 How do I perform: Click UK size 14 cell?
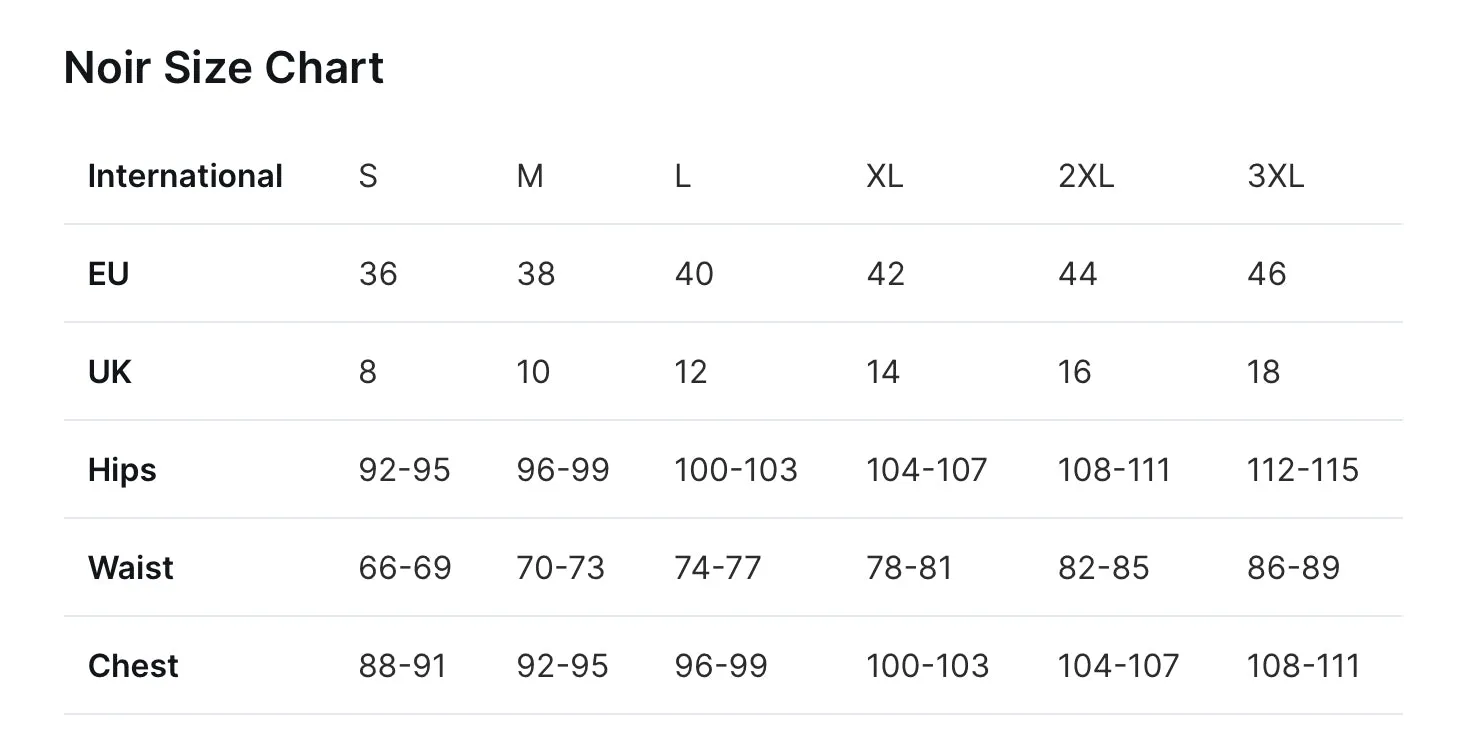pos(883,372)
